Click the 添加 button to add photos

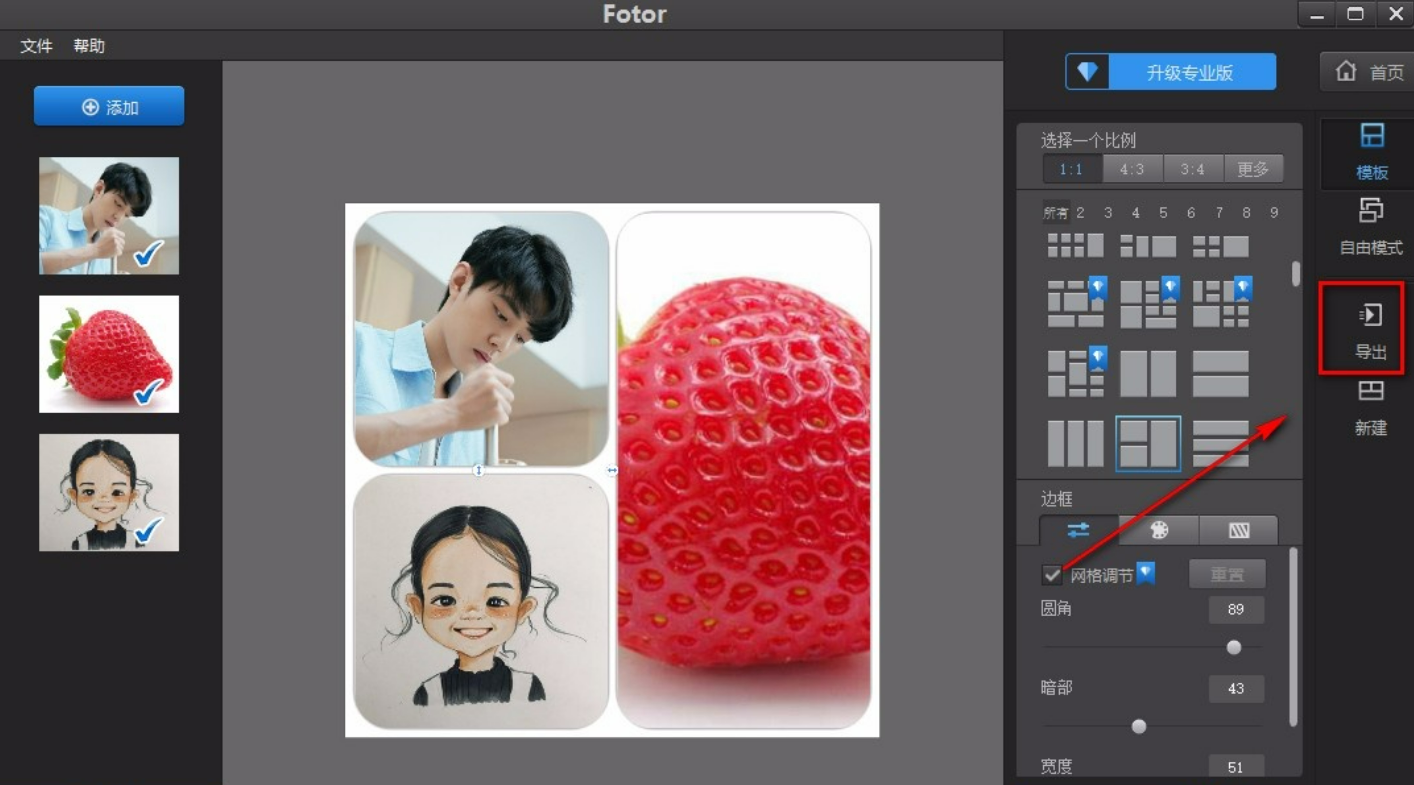pos(109,107)
